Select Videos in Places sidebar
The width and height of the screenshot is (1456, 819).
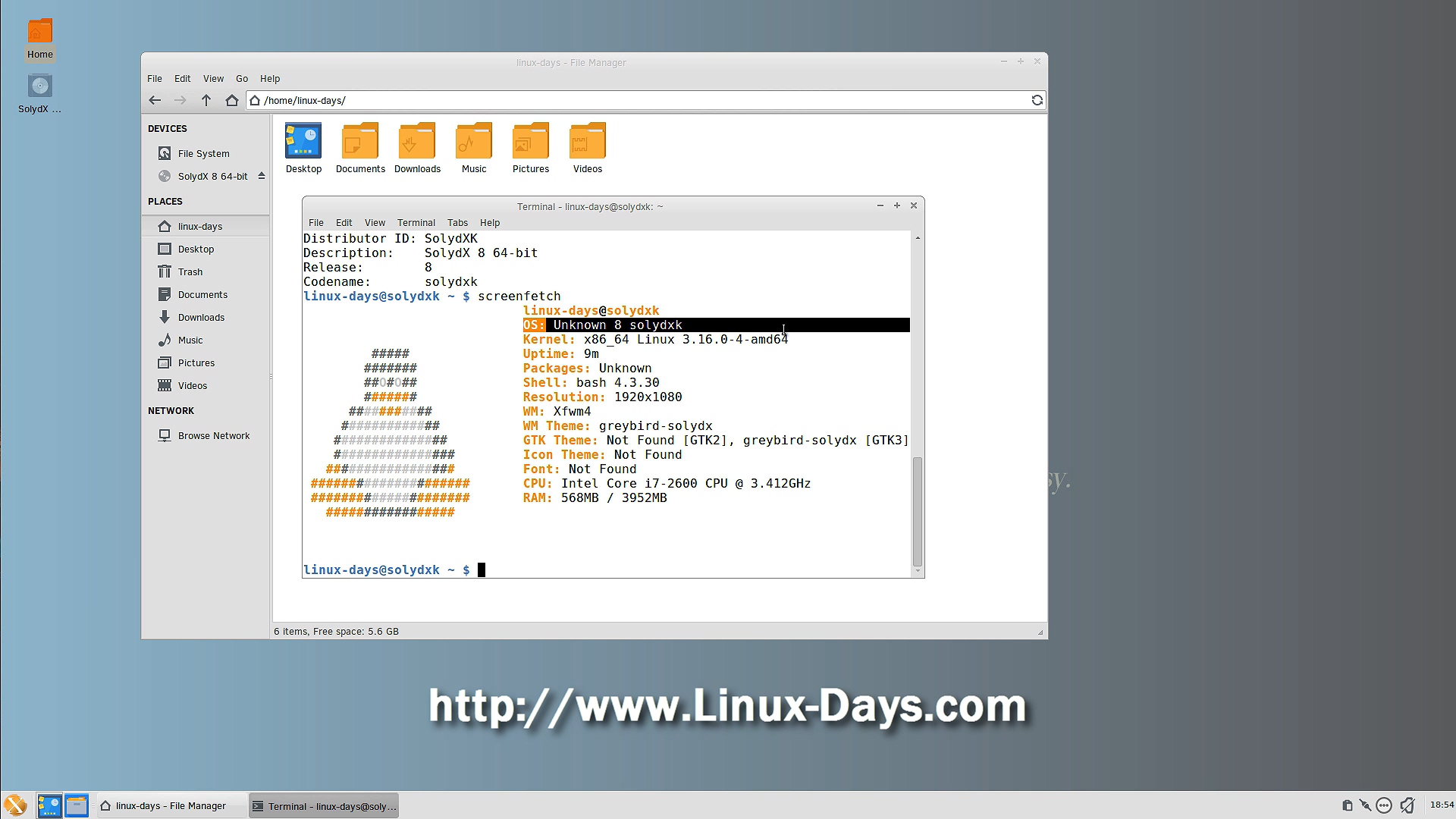tap(205, 385)
